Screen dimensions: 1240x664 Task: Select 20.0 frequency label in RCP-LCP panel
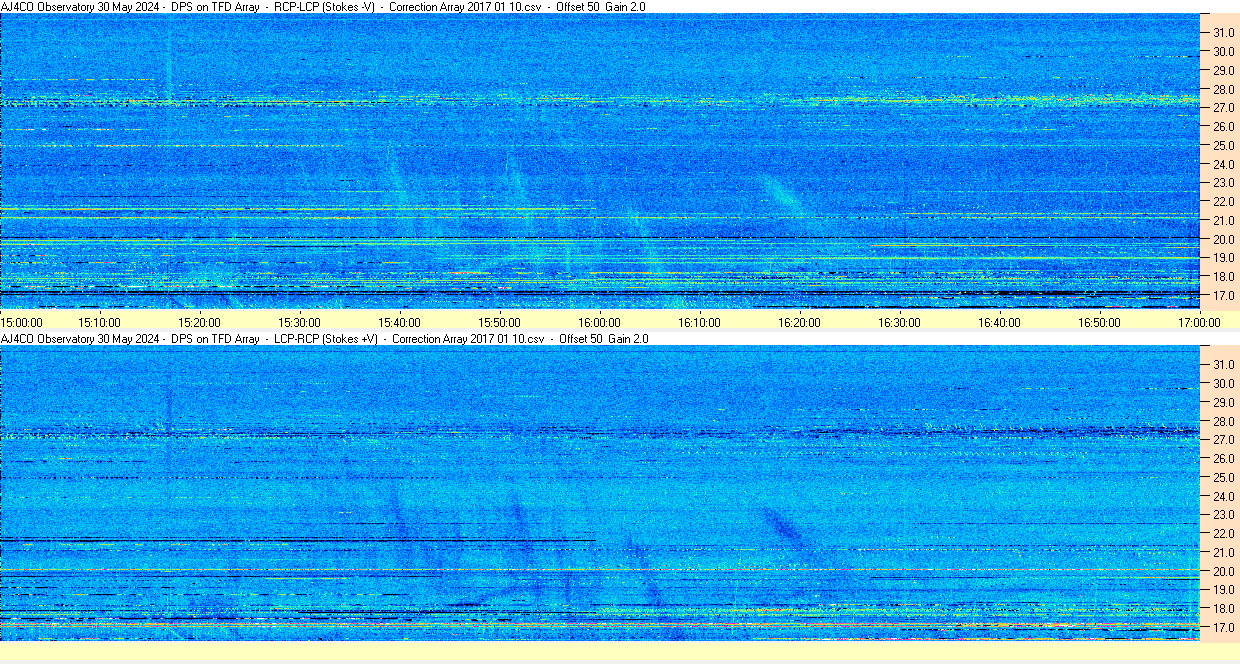[x=1224, y=239]
